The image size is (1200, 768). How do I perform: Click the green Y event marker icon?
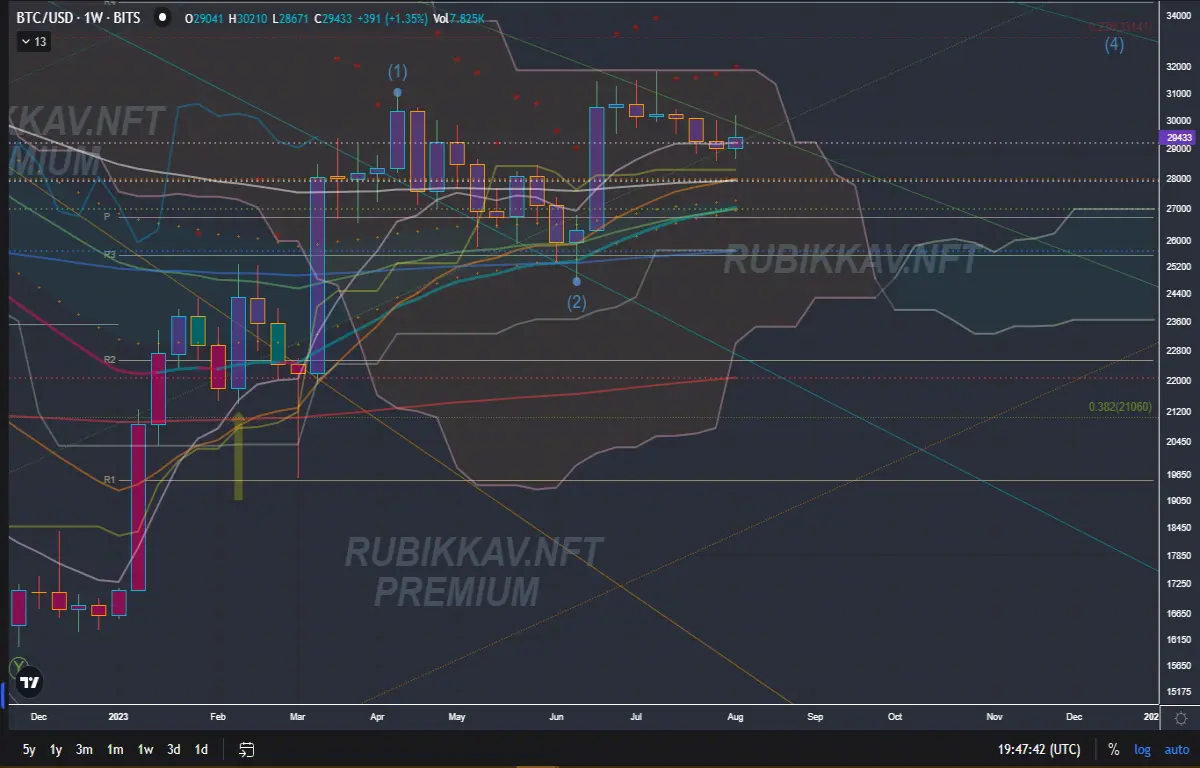(17, 666)
